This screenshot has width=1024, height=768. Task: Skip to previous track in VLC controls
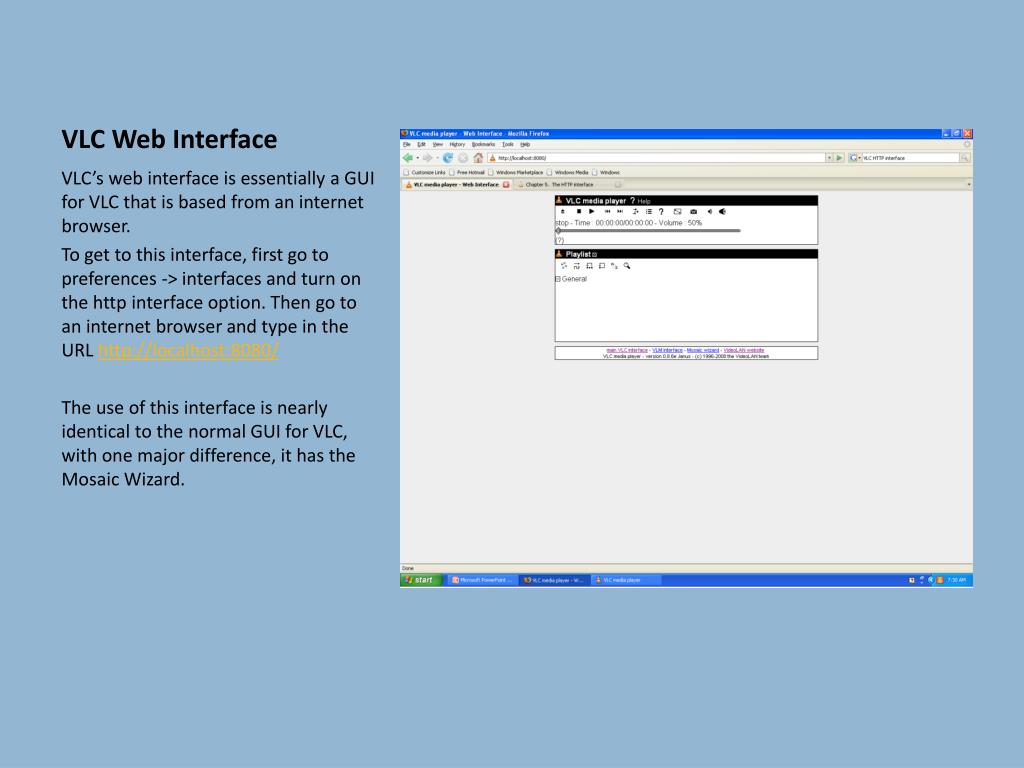(x=607, y=212)
